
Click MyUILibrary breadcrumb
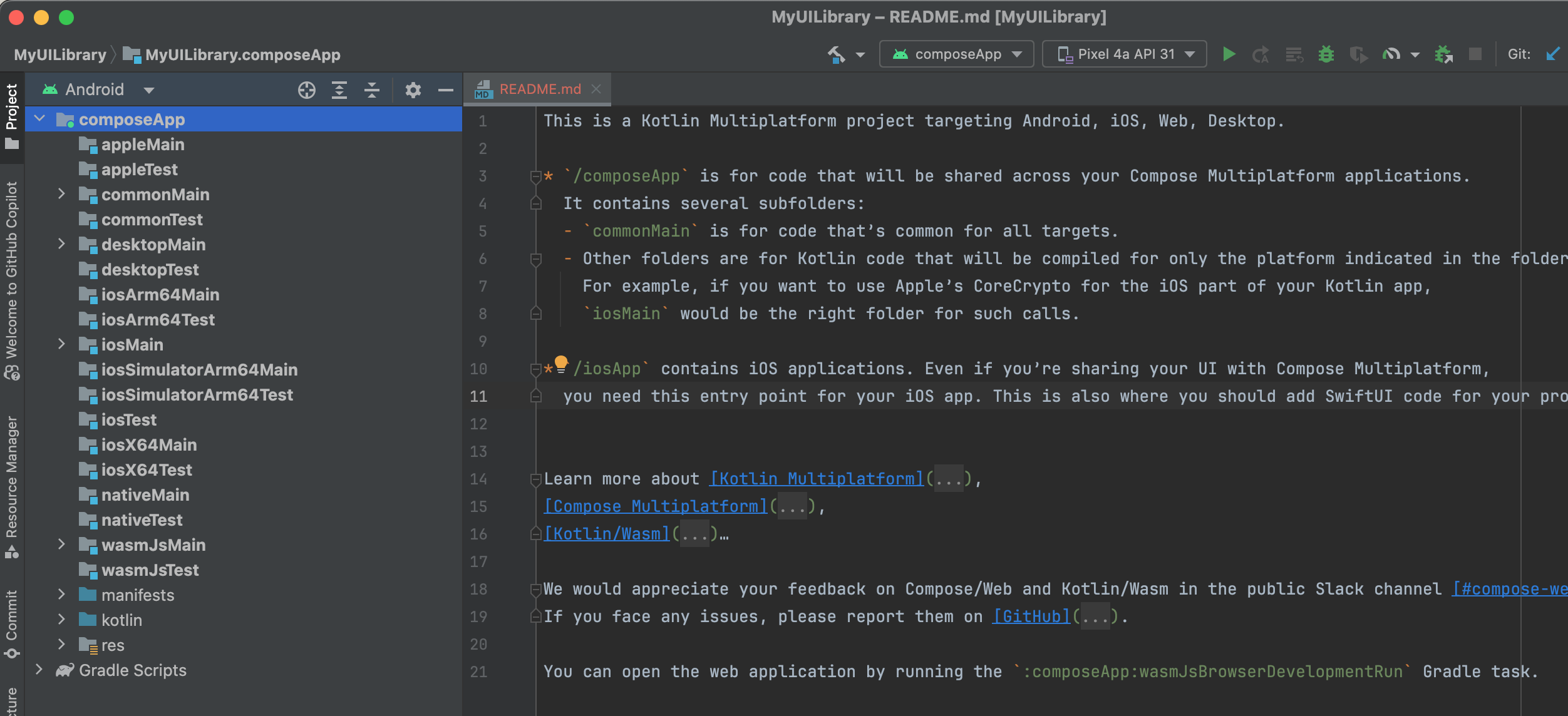point(60,55)
